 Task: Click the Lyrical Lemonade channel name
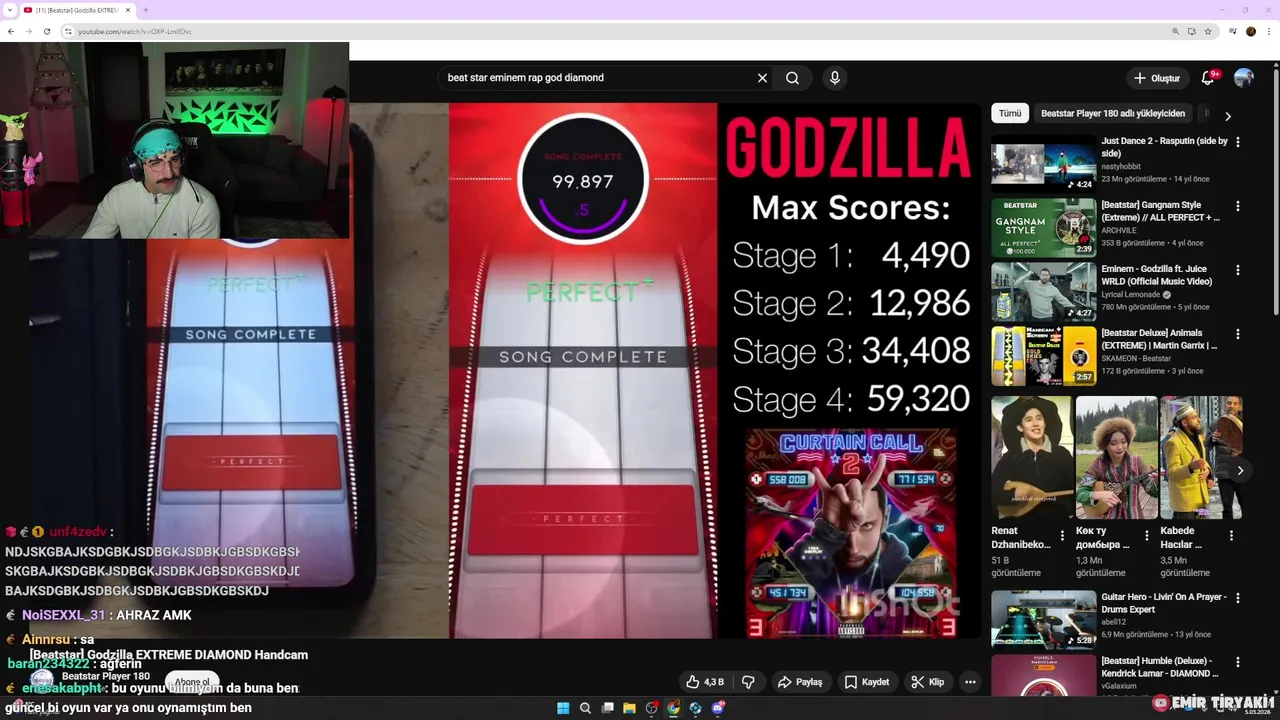(1130, 295)
